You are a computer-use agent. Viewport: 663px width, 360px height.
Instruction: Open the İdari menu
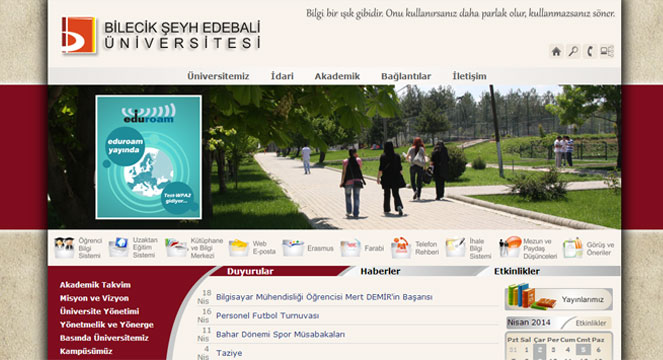click(282, 76)
